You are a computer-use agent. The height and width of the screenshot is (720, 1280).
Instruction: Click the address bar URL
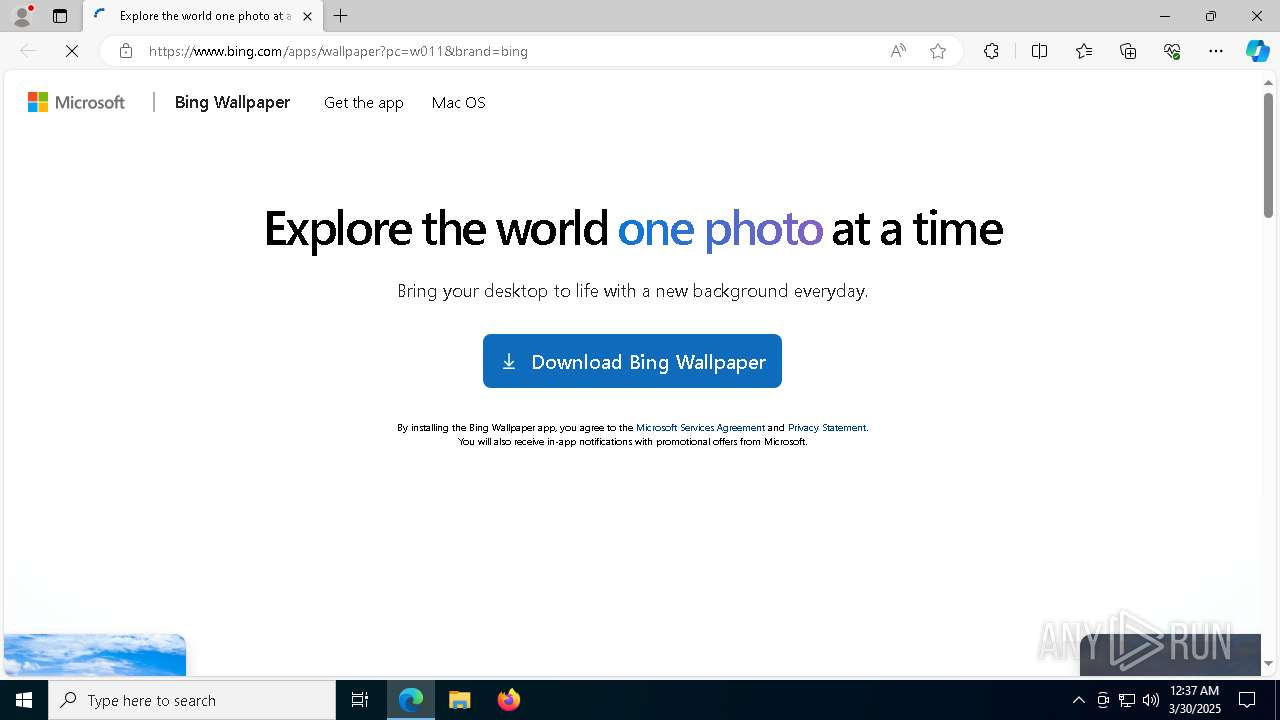(338, 51)
